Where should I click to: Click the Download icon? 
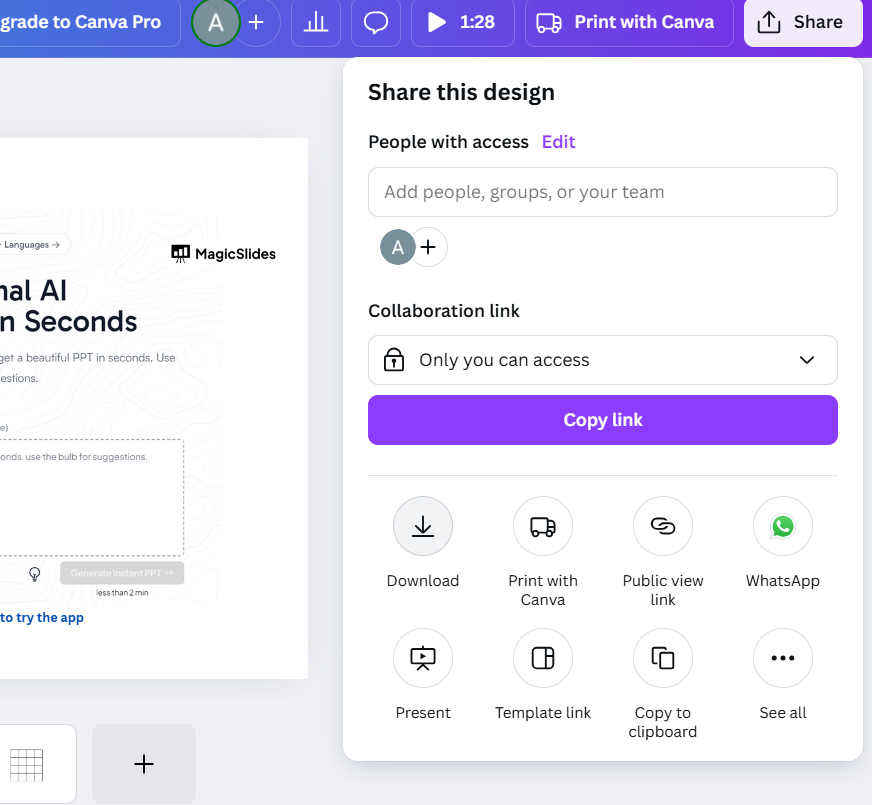423,526
